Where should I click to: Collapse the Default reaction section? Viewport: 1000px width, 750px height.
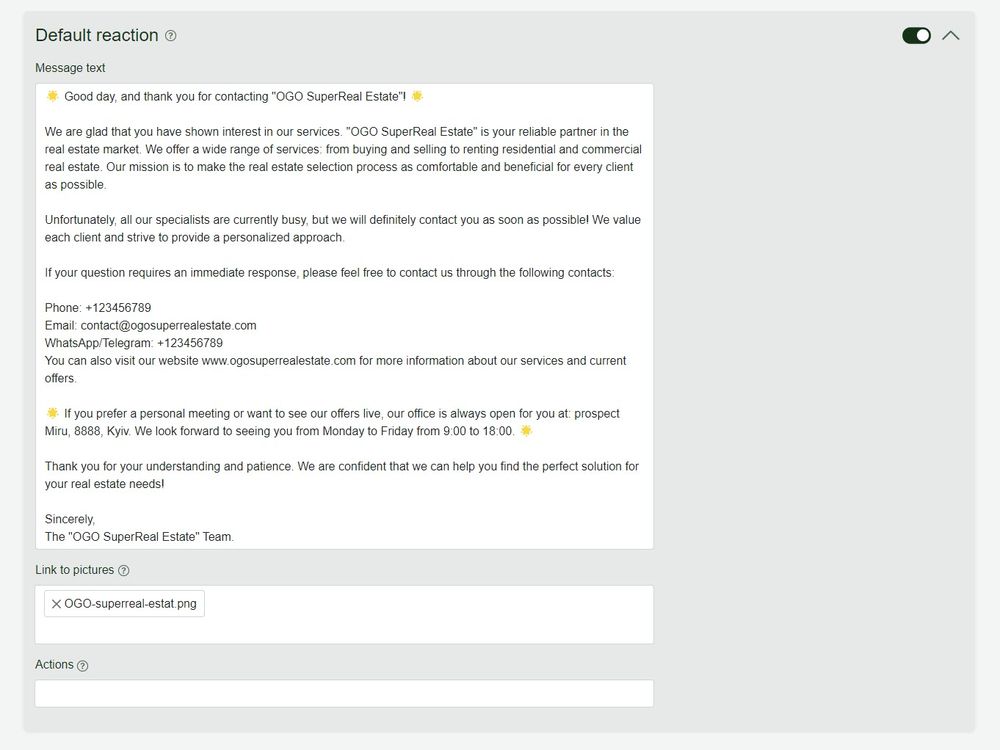pyautogui.click(x=951, y=36)
